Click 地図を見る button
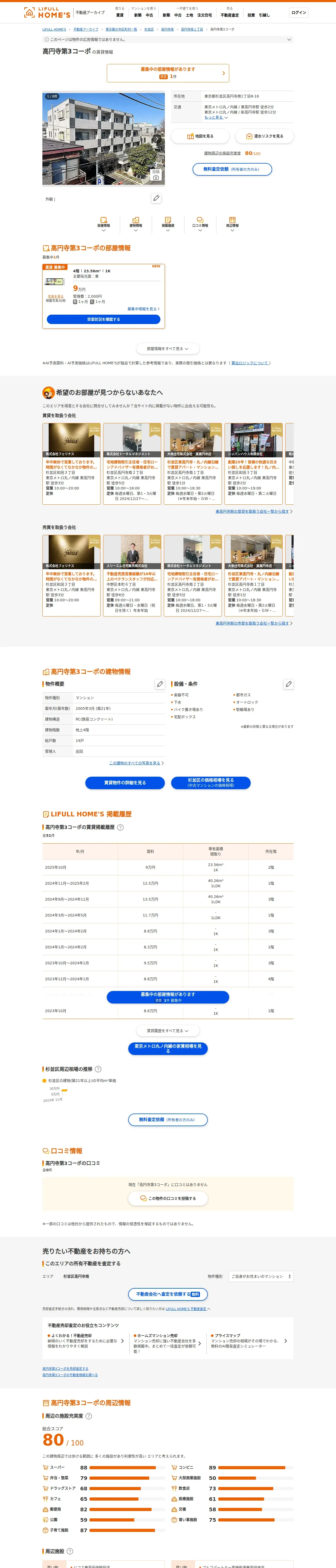The height and width of the screenshot is (1568, 336). coord(200,136)
